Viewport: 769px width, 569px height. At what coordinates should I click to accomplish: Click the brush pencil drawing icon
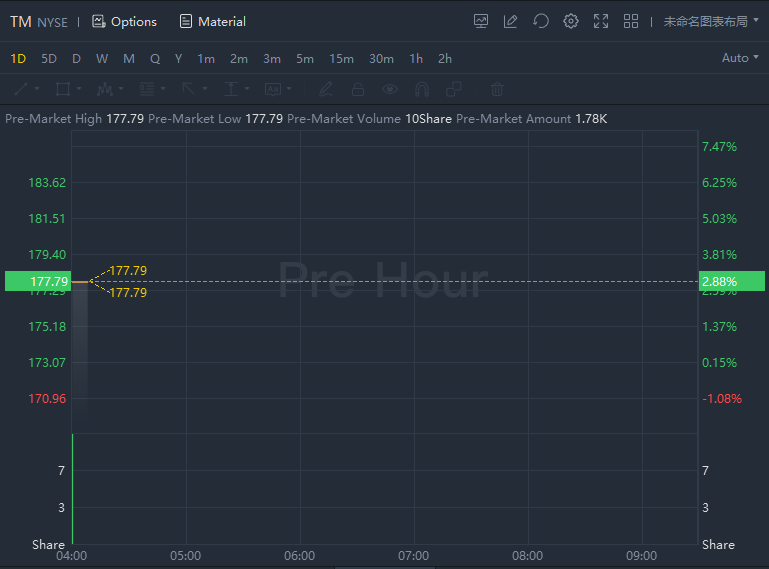tap(326, 89)
